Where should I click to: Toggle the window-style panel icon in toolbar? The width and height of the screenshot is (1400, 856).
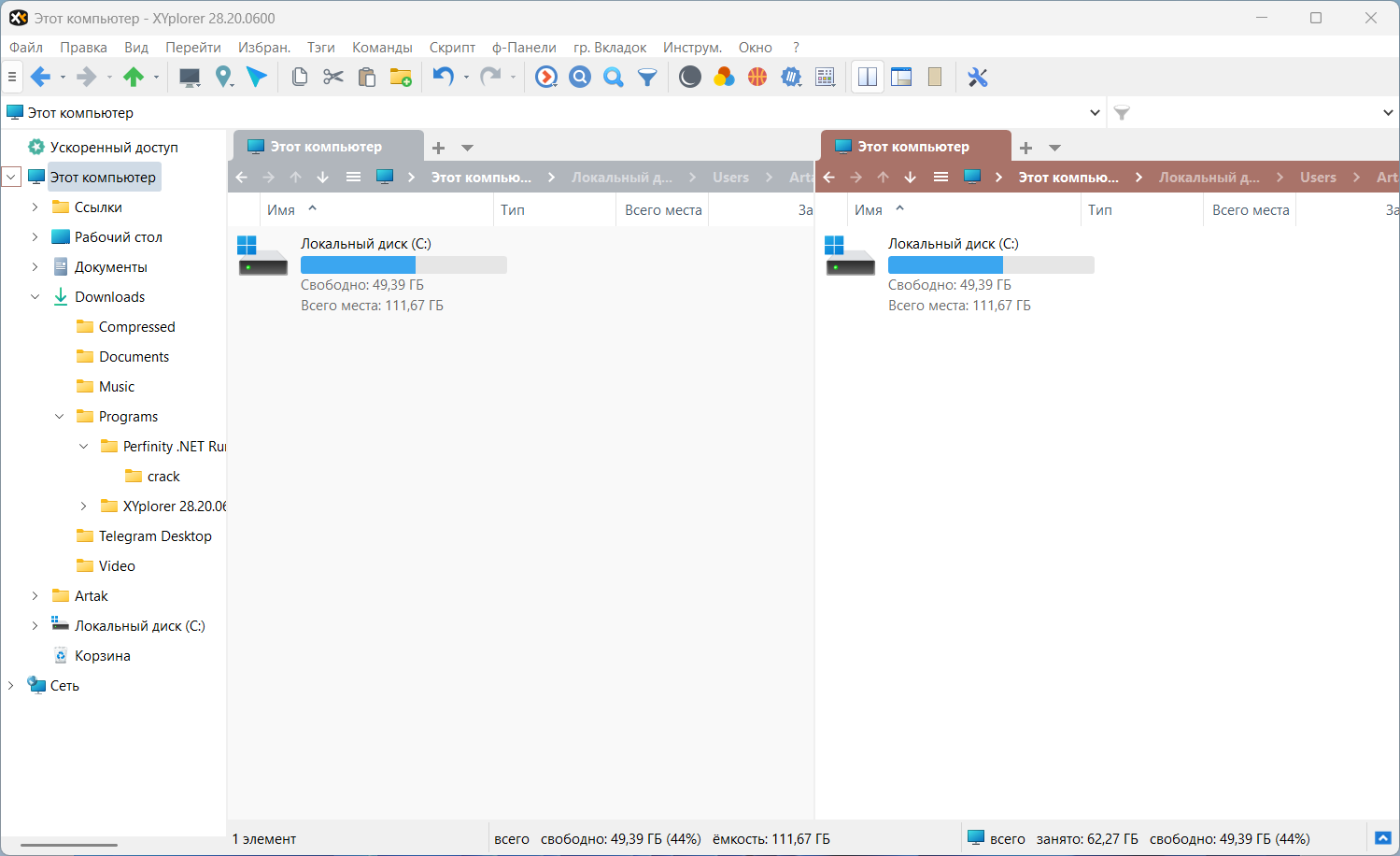coord(901,78)
